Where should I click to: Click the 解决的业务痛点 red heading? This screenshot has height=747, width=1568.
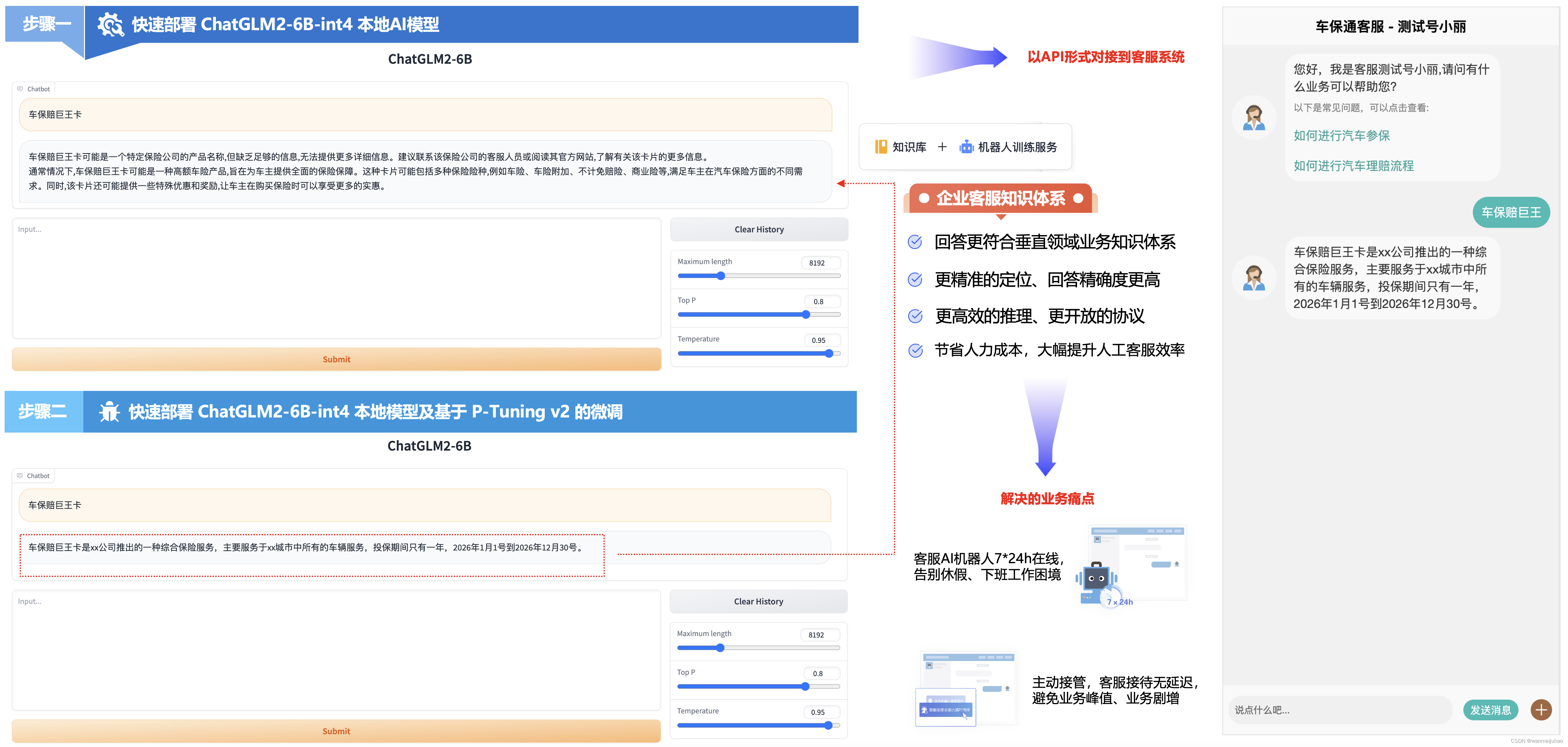click(1047, 499)
